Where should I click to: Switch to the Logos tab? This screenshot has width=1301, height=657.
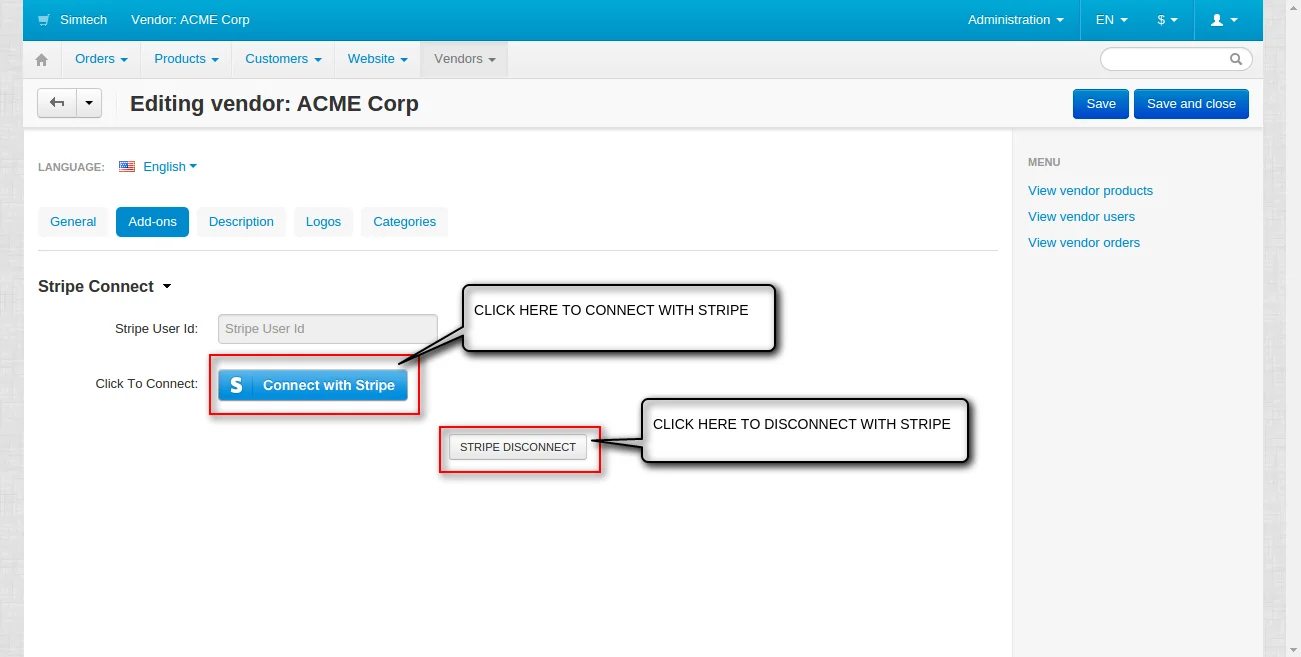(323, 222)
